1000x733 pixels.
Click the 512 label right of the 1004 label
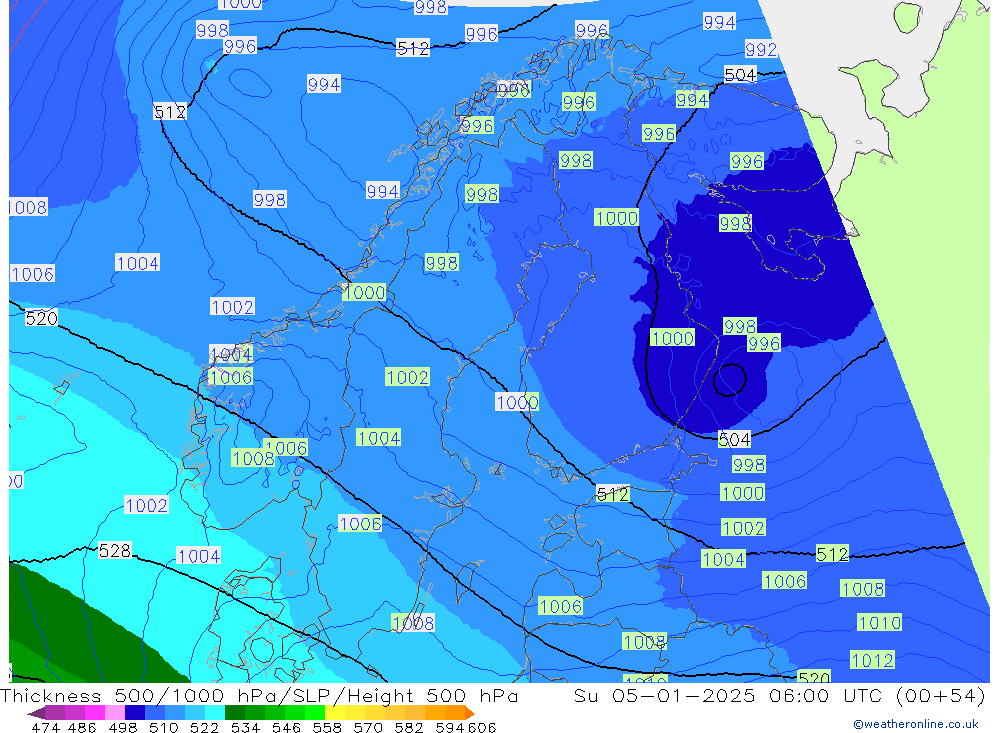[x=832, y=554]
